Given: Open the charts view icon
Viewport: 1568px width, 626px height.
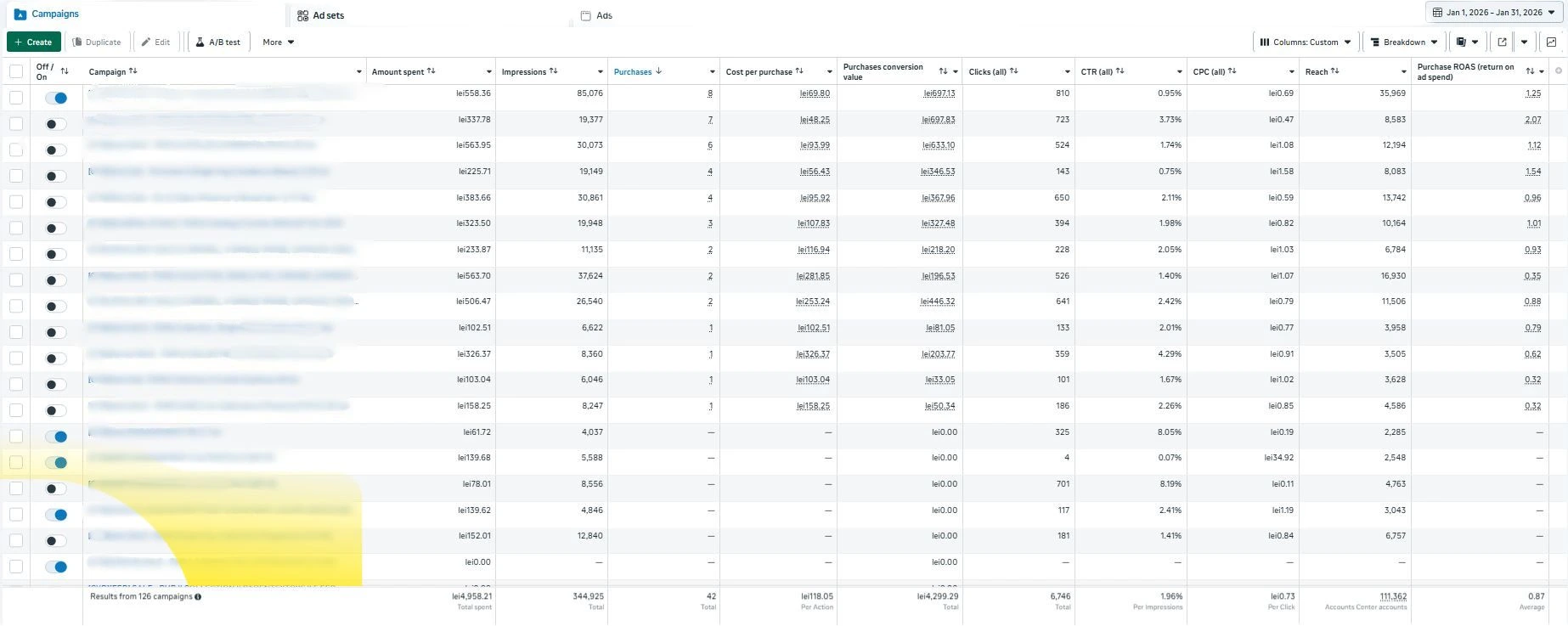Looking at the screenshot, I should coord(1551,42).
